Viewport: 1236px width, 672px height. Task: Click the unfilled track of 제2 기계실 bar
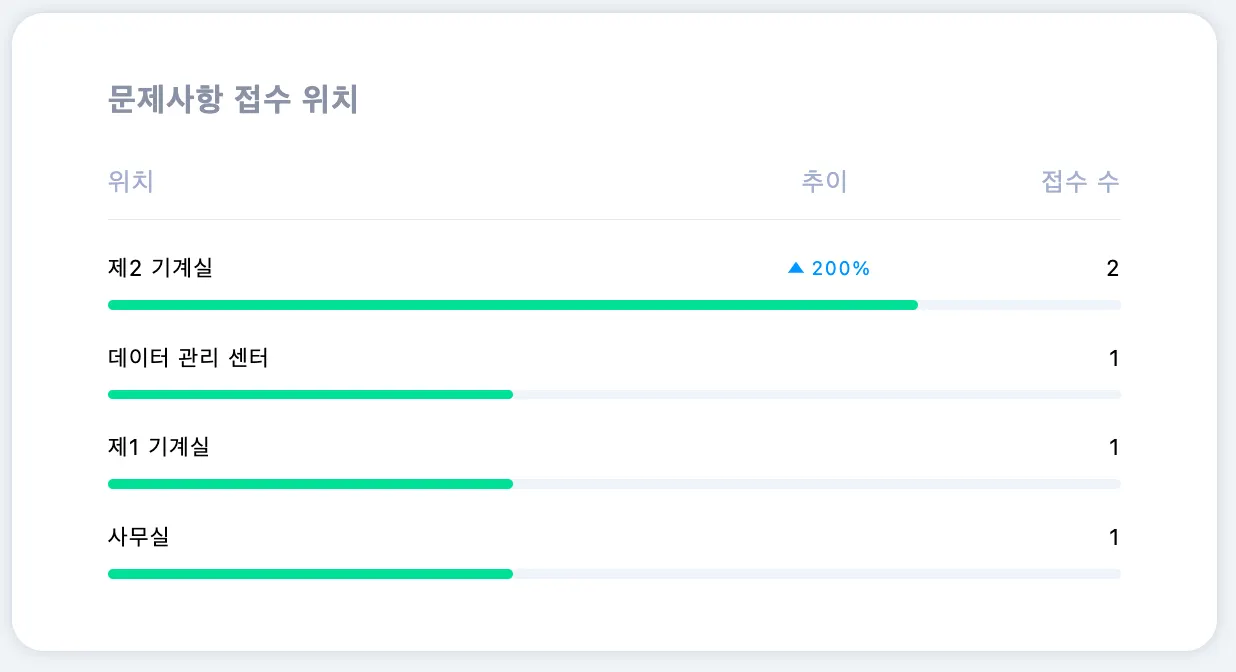[1018, 305]
